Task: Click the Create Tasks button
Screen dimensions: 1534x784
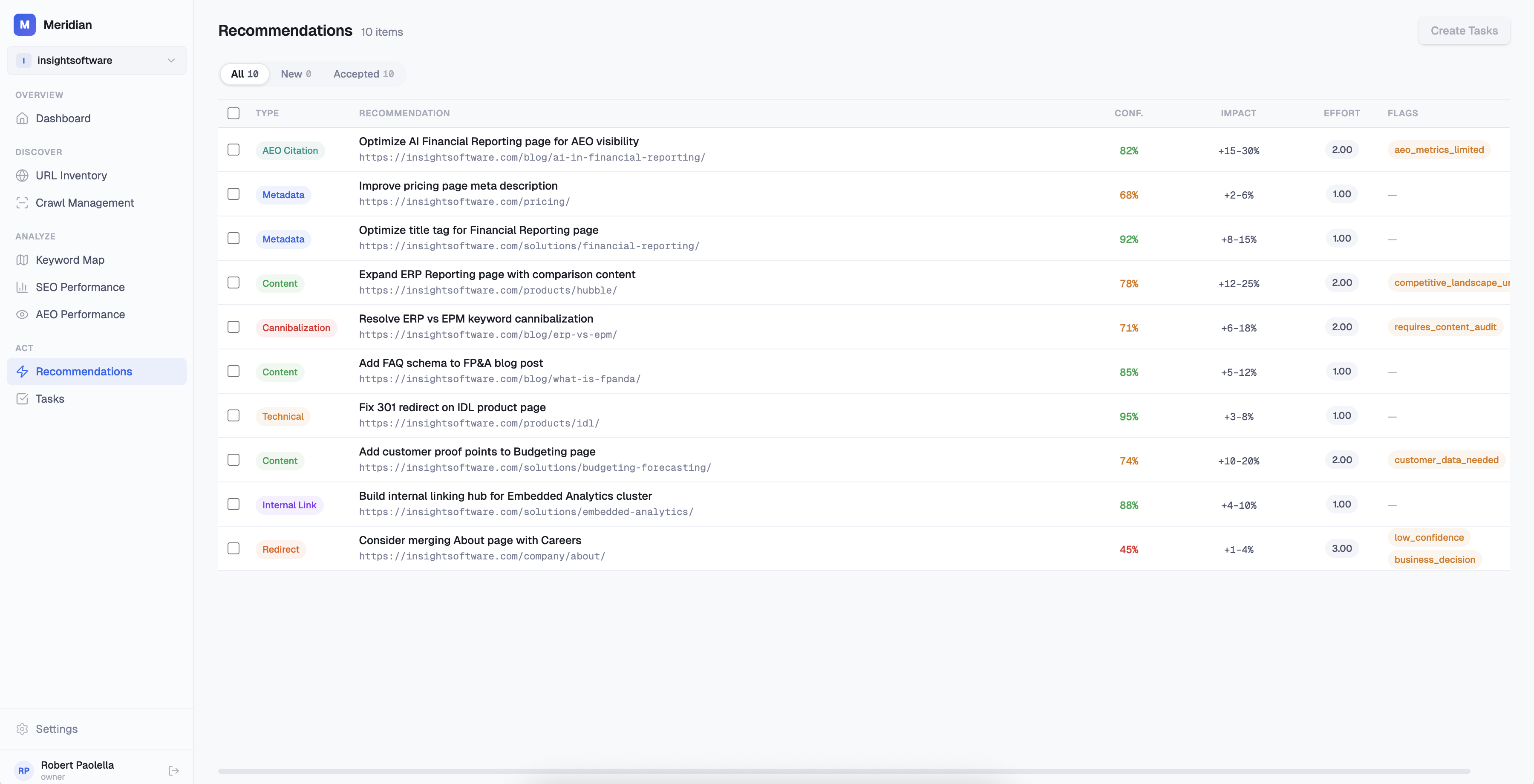Action: point(1464,31)
